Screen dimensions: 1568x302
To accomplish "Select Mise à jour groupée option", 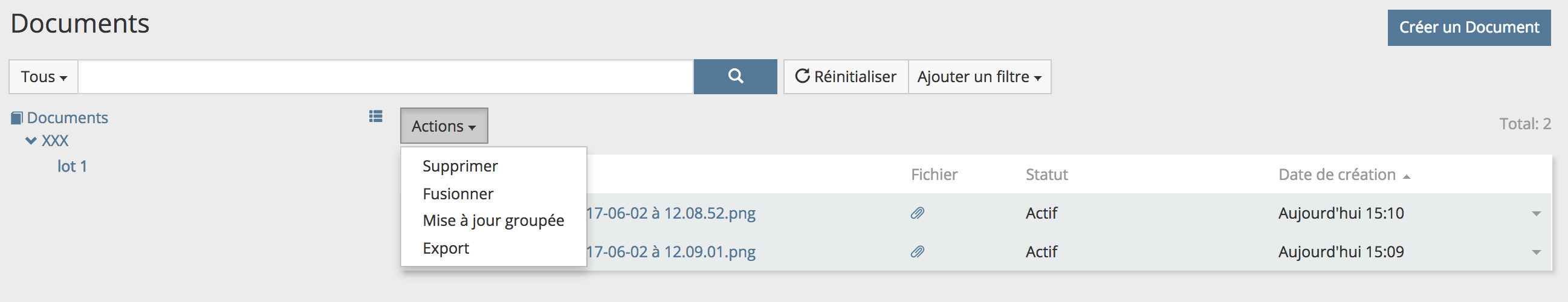I will 493,220.
